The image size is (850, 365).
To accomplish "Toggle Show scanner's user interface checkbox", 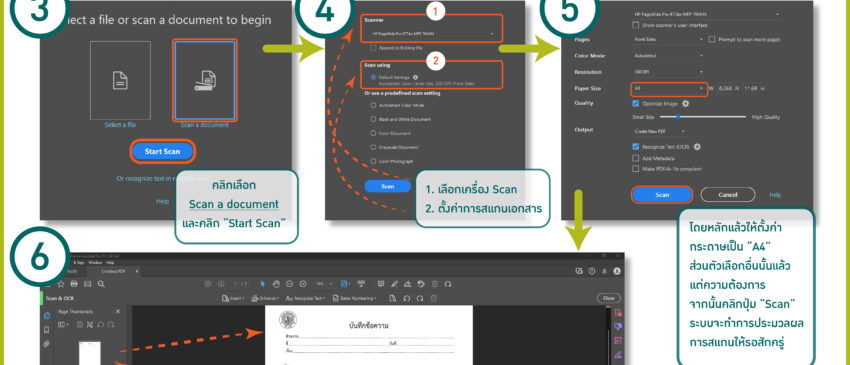I will point(635,25).
